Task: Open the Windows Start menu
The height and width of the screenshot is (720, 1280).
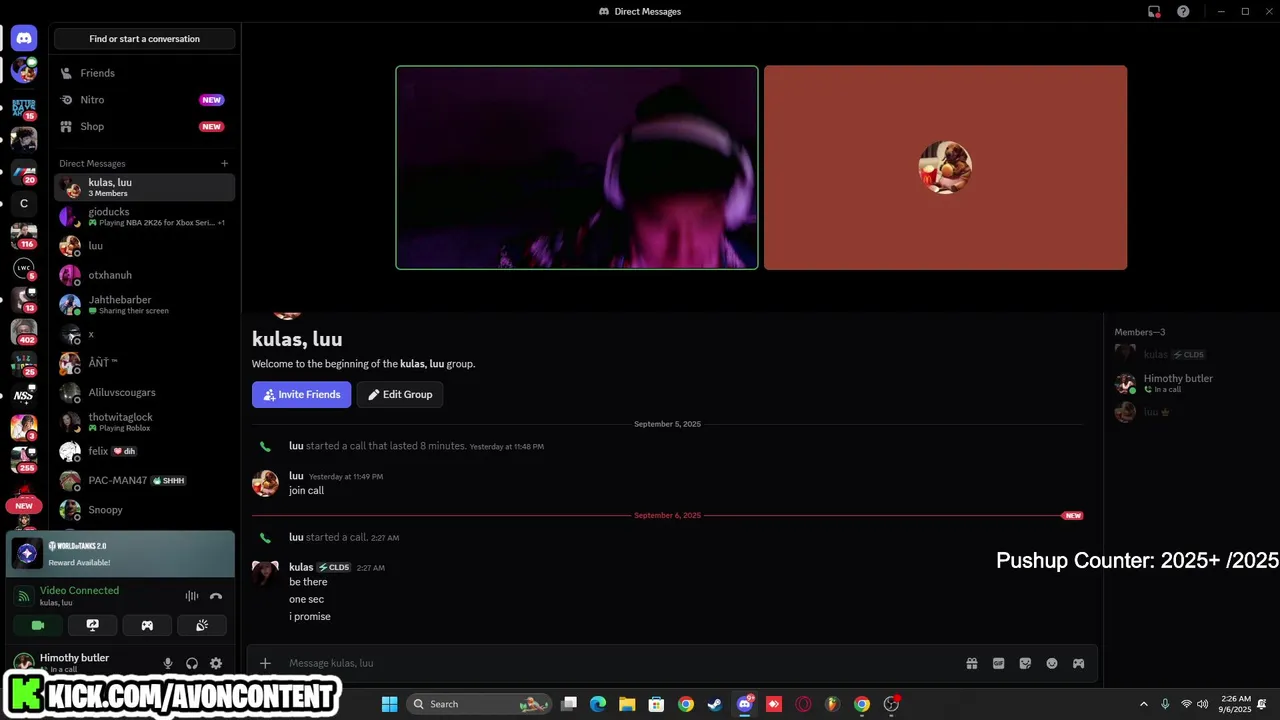Action: click(389, 704)
